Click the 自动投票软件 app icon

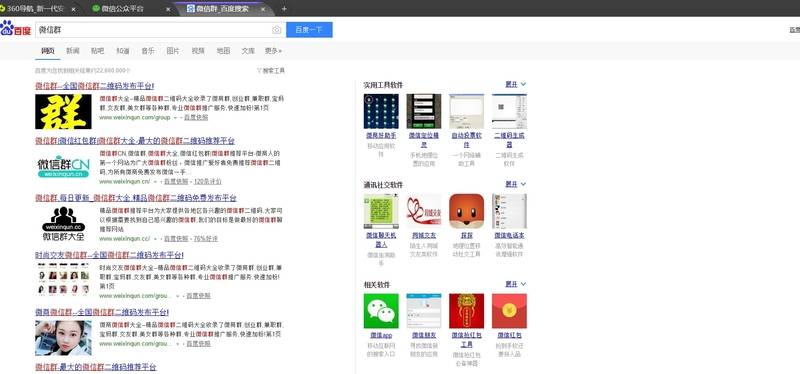pos(466,111)
